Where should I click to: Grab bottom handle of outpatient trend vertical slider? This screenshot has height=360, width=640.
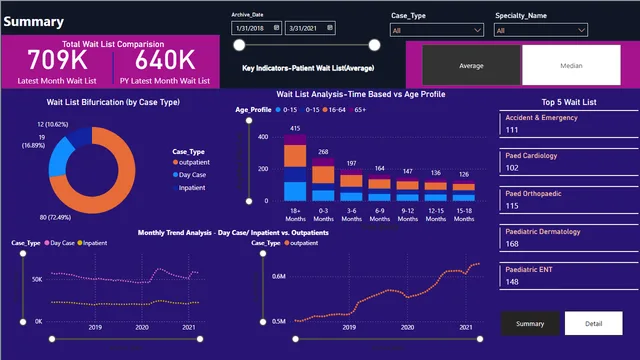pos(263,322)
